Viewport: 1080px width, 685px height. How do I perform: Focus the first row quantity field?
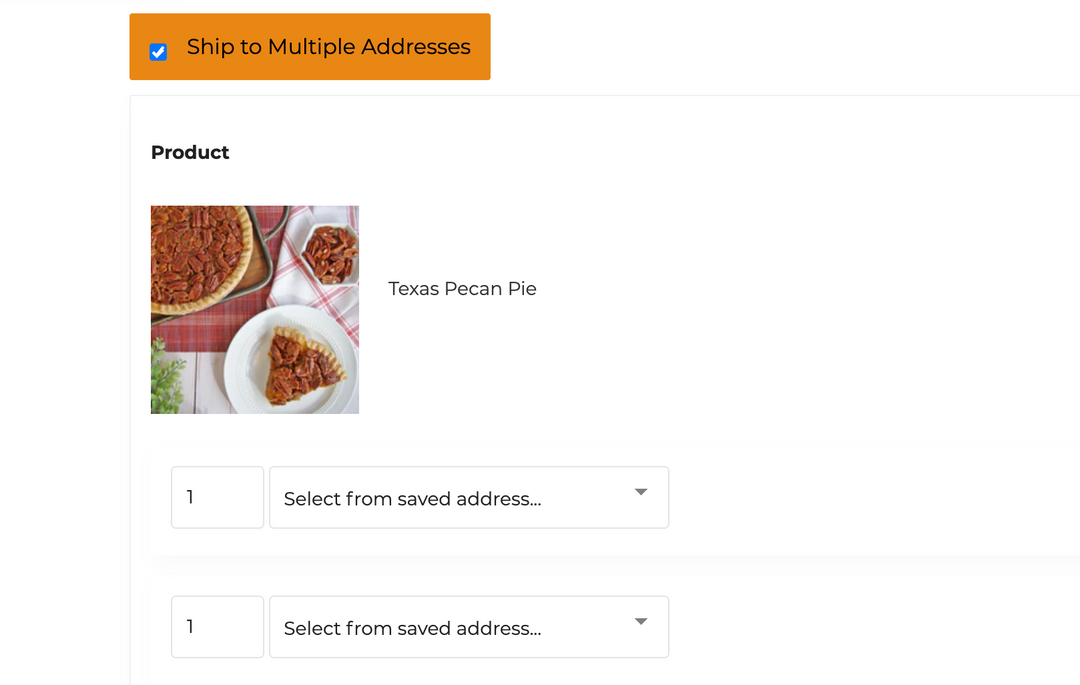[x=217, y=497]
